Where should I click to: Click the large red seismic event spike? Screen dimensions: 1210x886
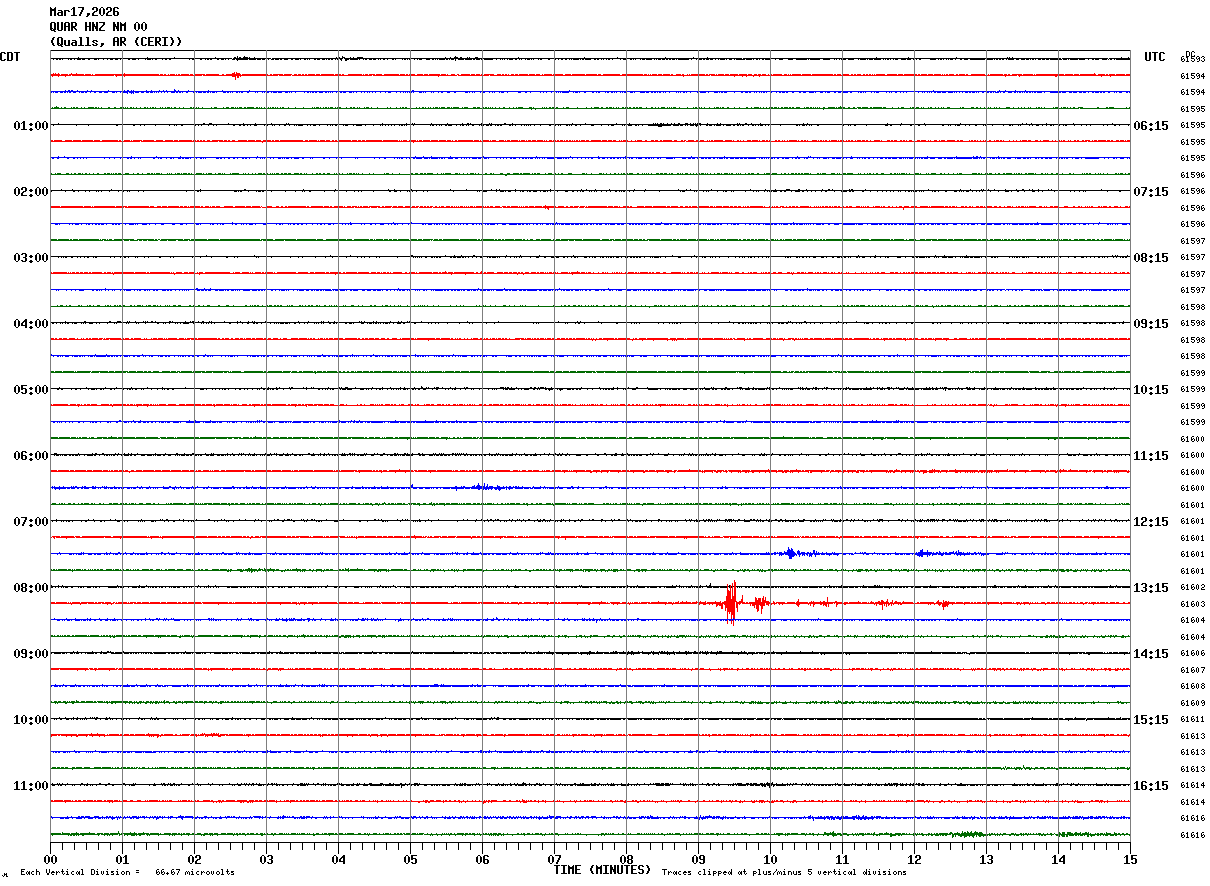[x=731, y=602]
